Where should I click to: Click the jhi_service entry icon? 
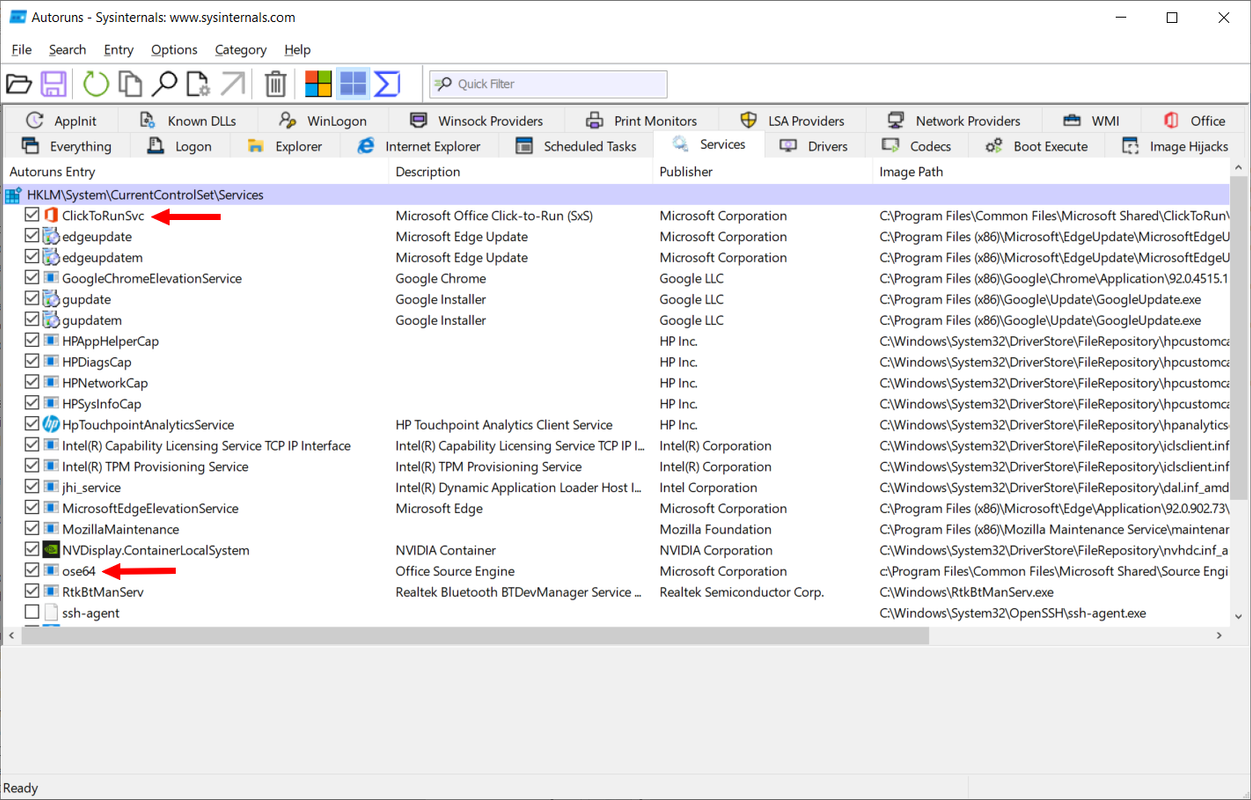tap(51, 488)
